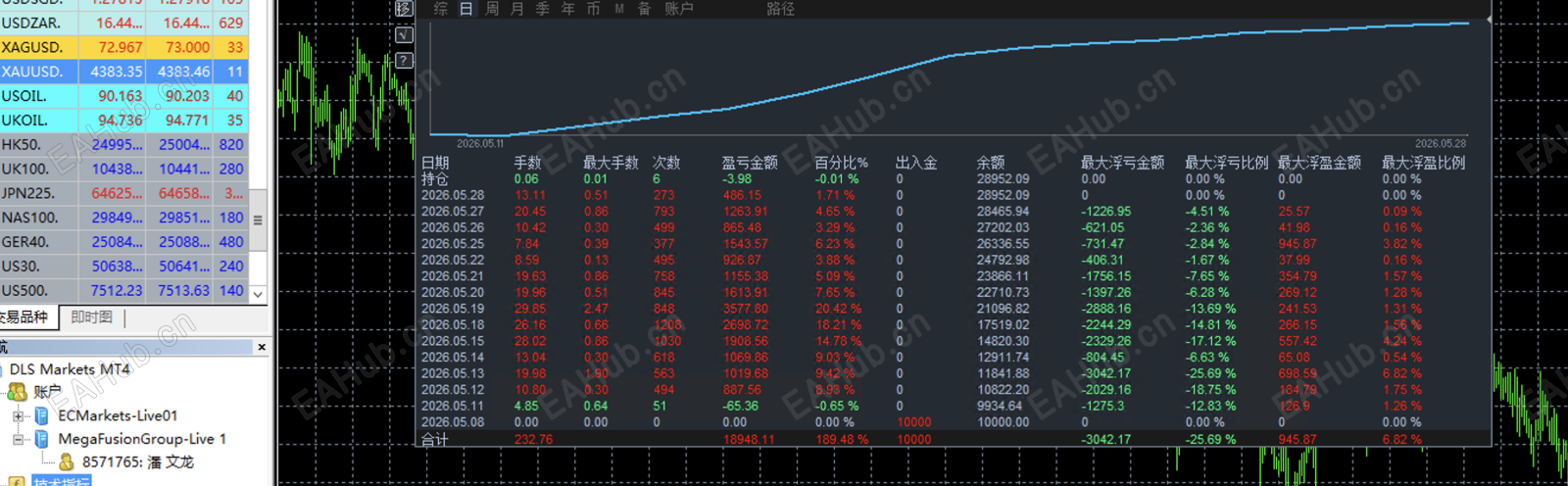Click the 2026.05.19 row date
1568x486 pixels.
[x=453, y=309]
